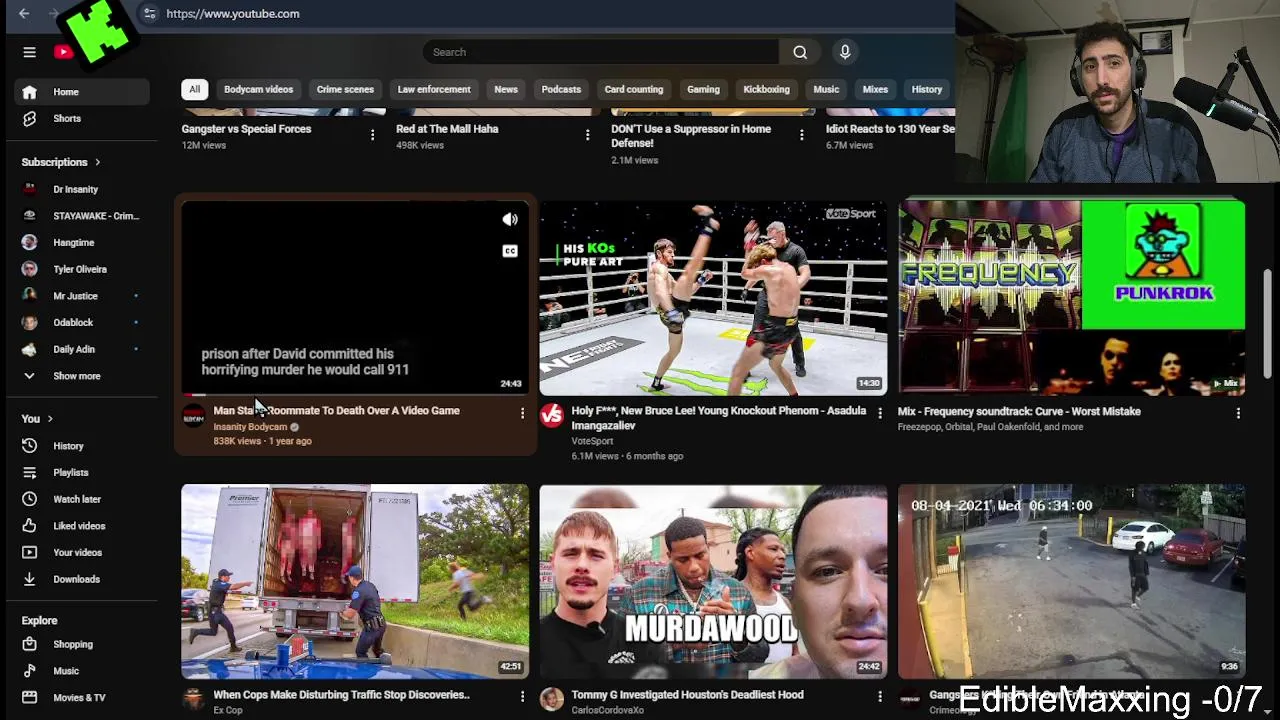Select the Bodycam videos chip
Image resolution: width=1280 pixels, height=720 pixels.
click(258, 89)
